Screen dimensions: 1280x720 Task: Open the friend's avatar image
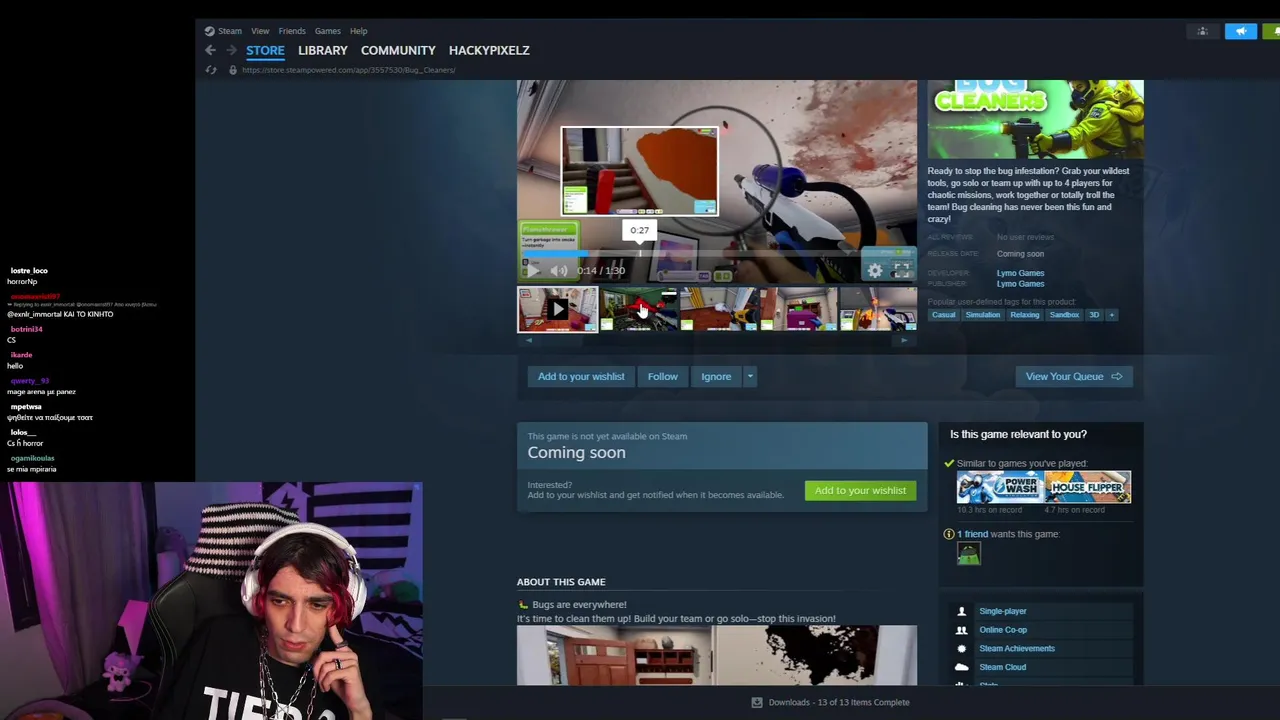[968, 555]
